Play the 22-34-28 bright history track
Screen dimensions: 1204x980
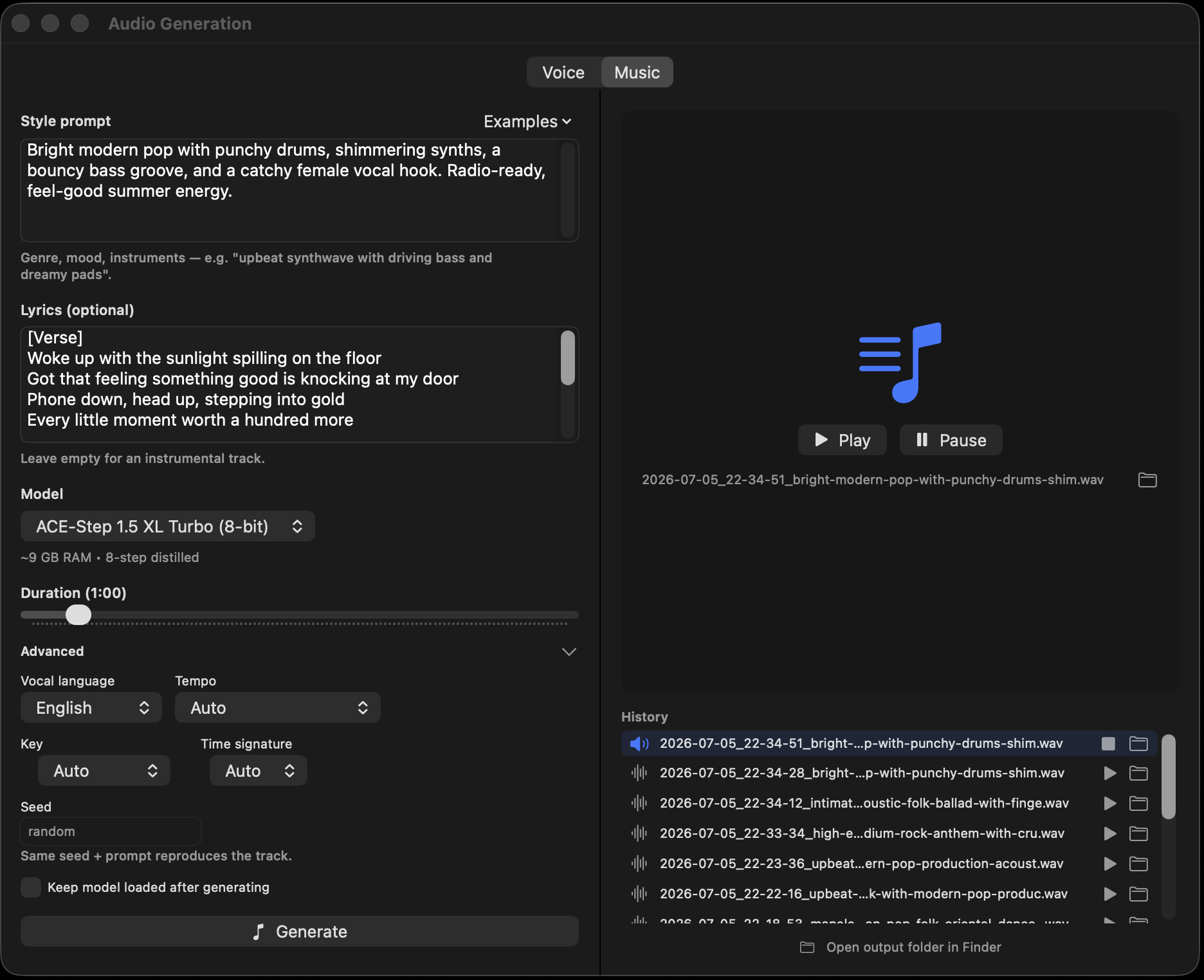coord(1110,773)
